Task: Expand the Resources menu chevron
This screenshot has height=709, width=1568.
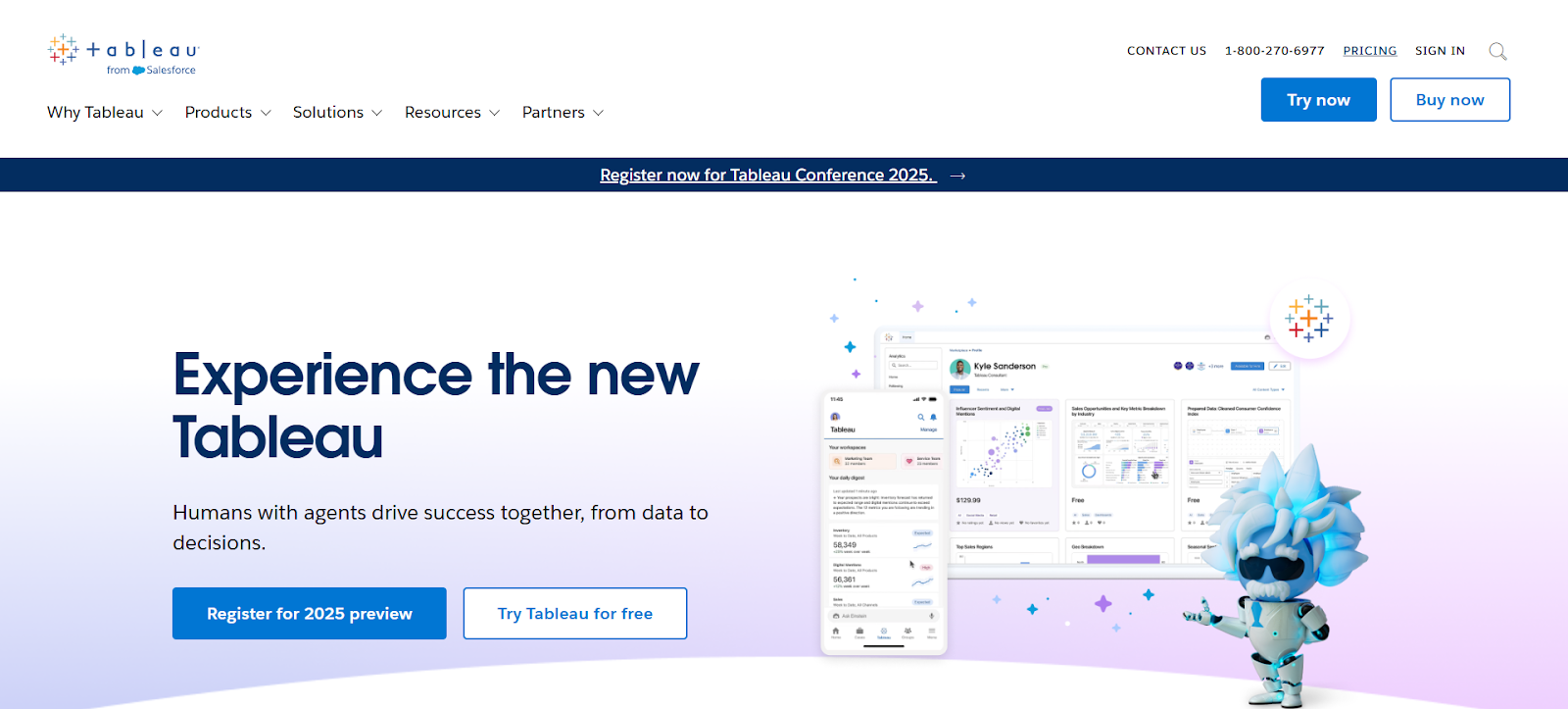Action: [495, 113]
